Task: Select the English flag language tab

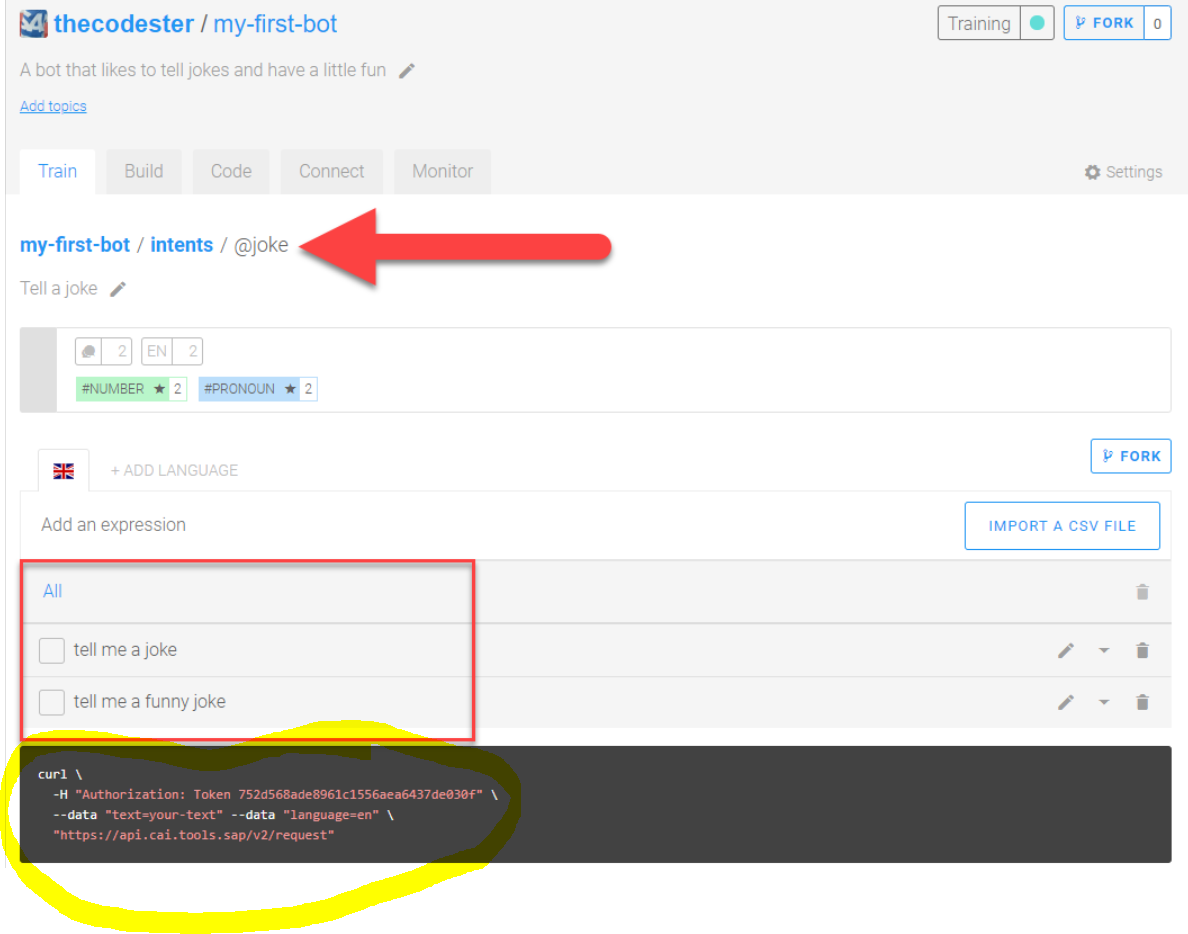Action: (x=63, y=470)
